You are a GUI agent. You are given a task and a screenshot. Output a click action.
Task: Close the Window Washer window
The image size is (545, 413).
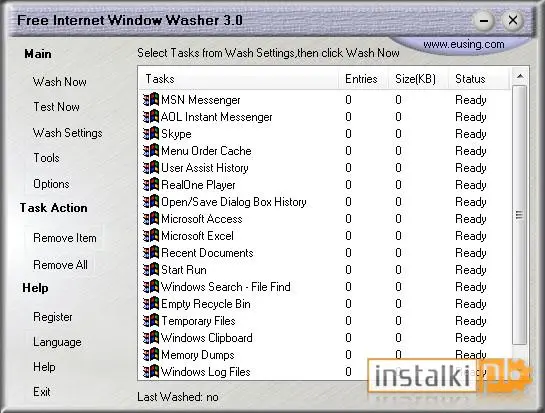pos(513,21)
